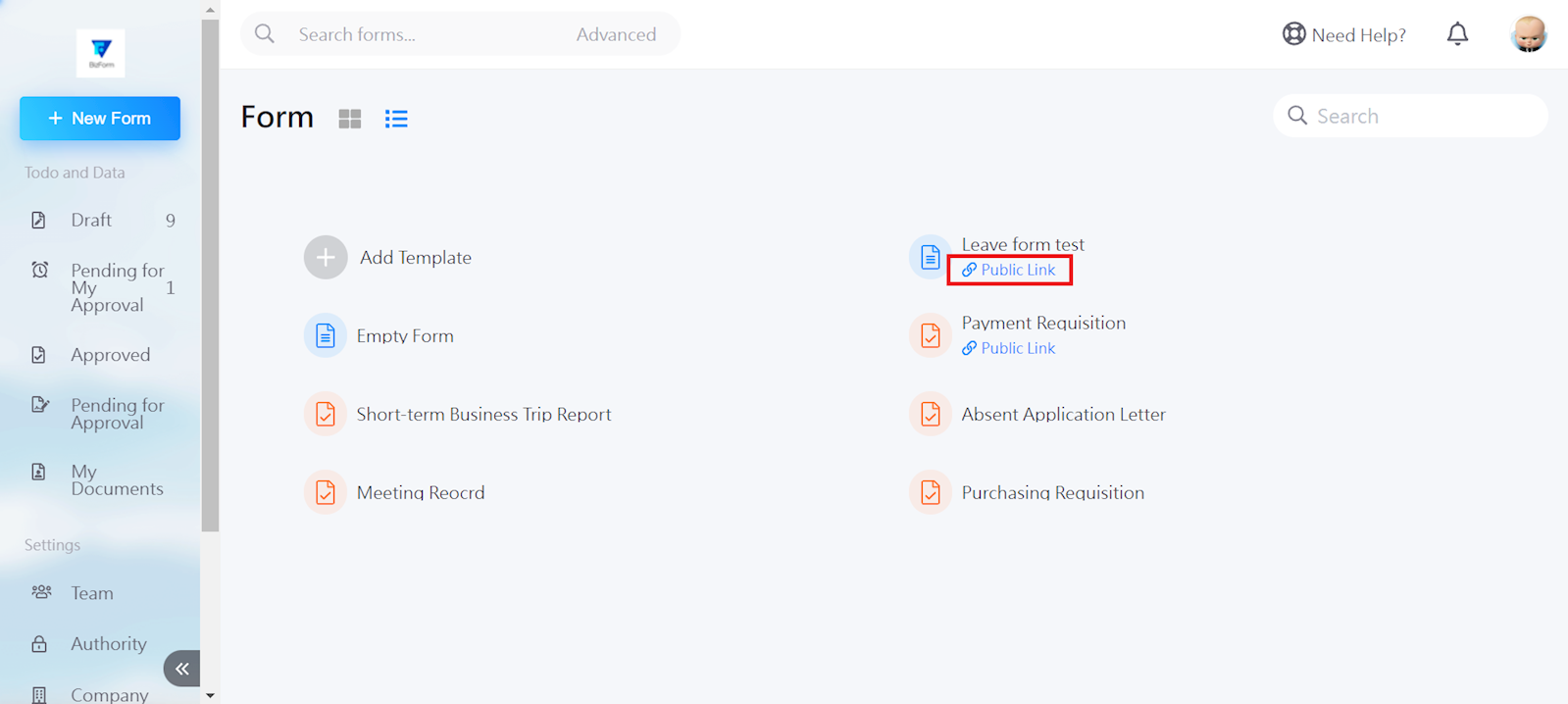Image resolution: width=1568 pixels, height=704 pixels.
Task: Open user profile avatar menu
Action: [x=1528, y=34]
